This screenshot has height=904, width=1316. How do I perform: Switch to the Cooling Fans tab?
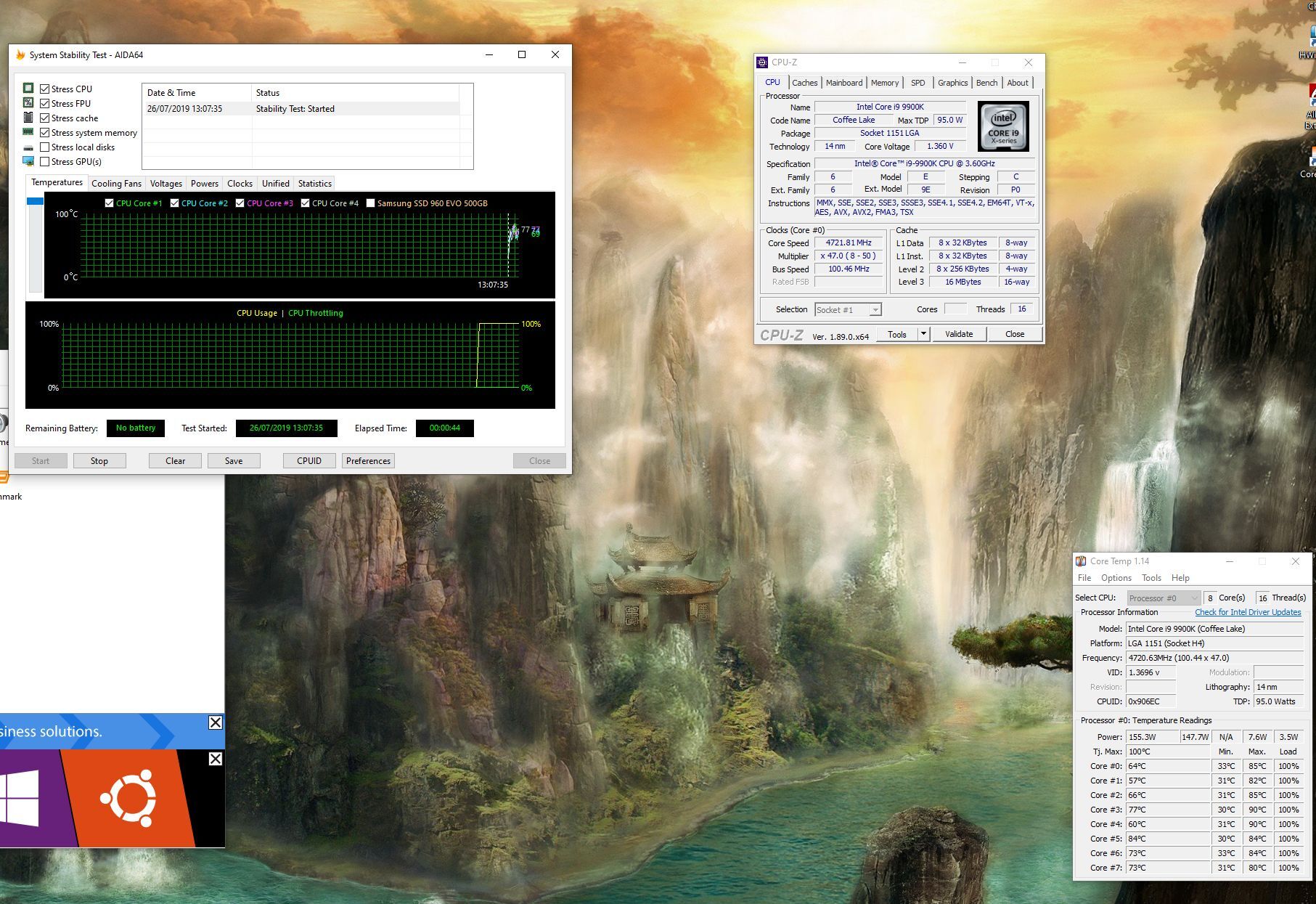(116, 184)
